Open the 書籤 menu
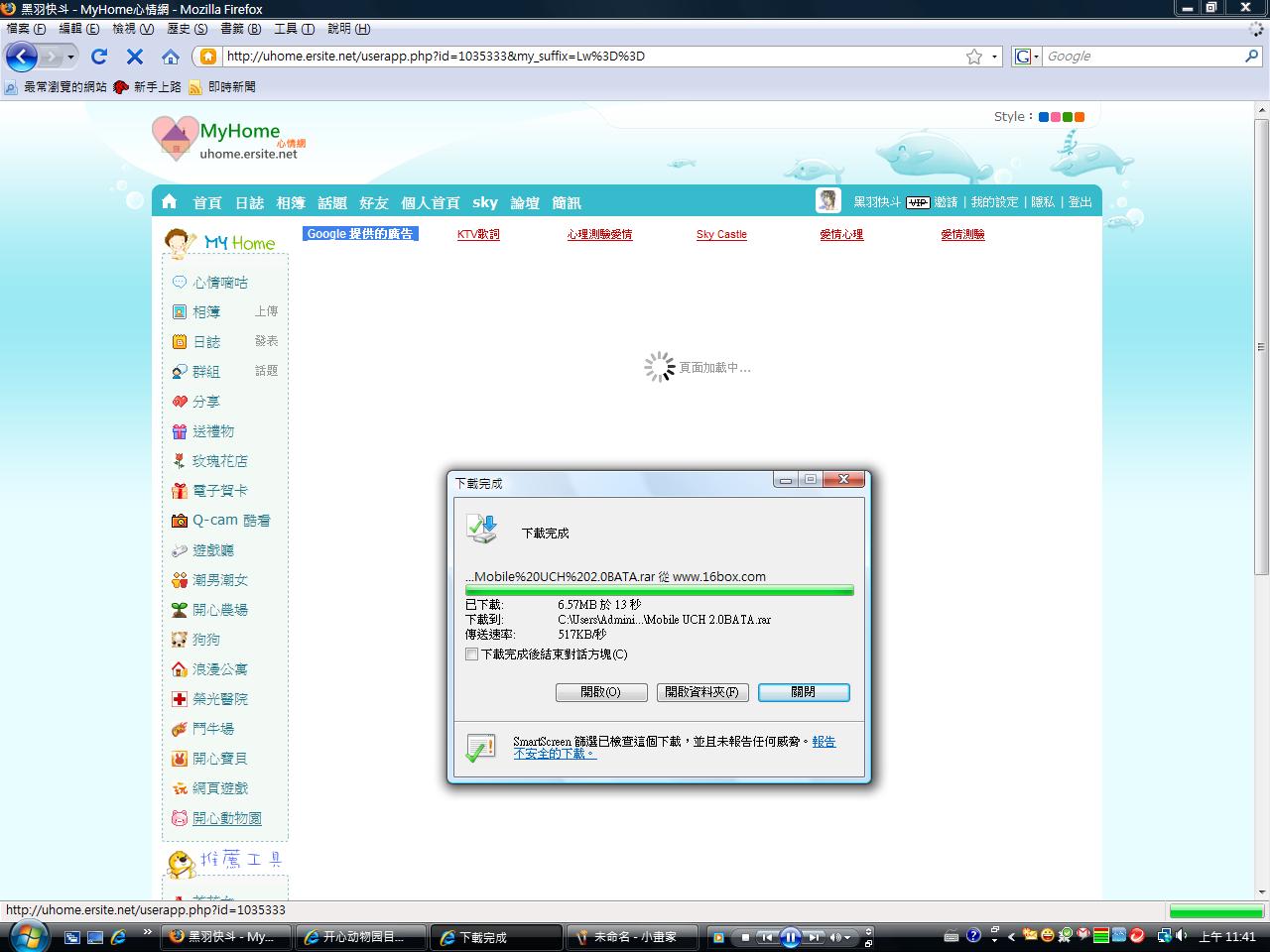Screen dimensions: 1270x952 tap(240, 29)
